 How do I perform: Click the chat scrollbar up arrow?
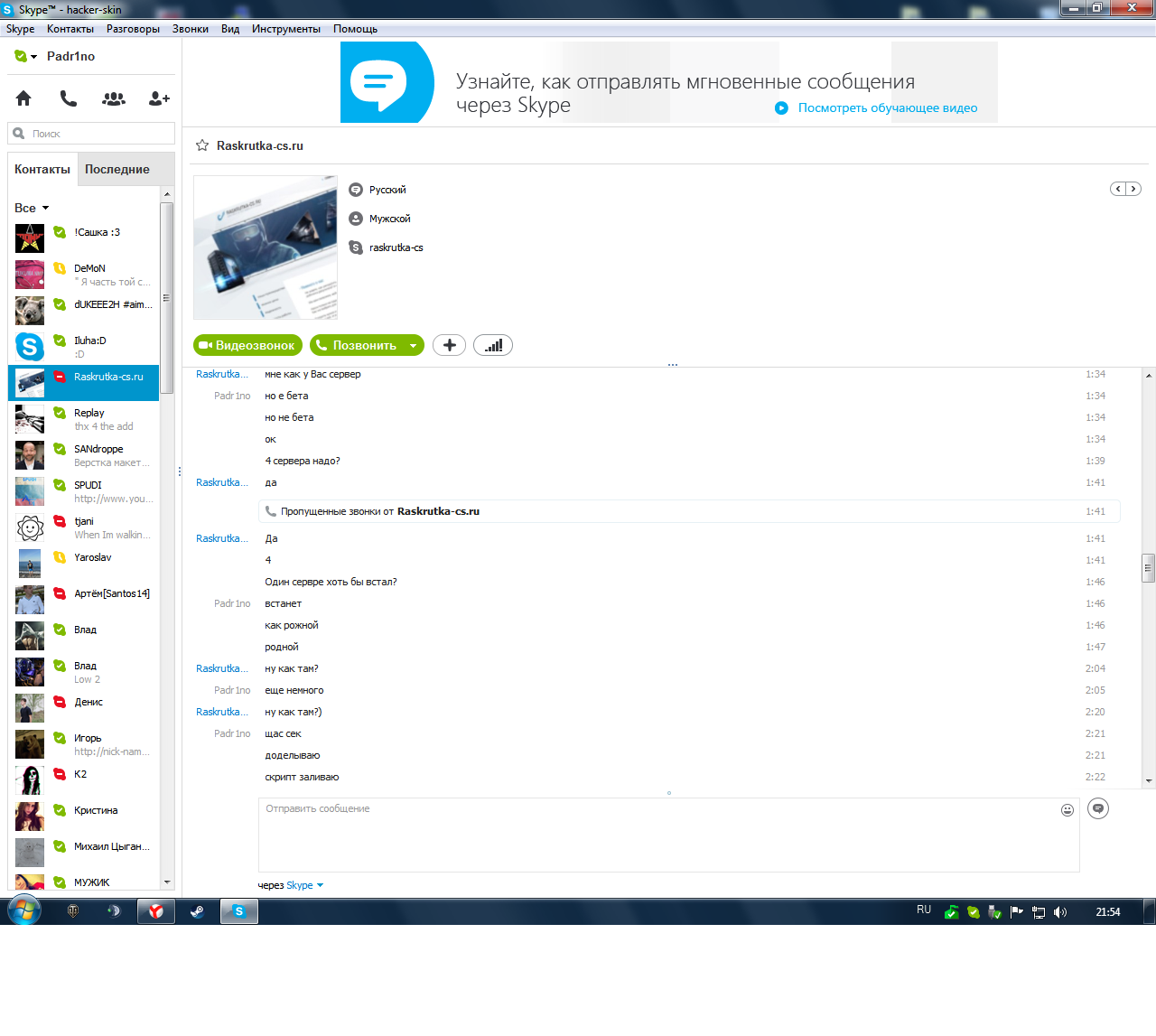(x=1149, y=375)
